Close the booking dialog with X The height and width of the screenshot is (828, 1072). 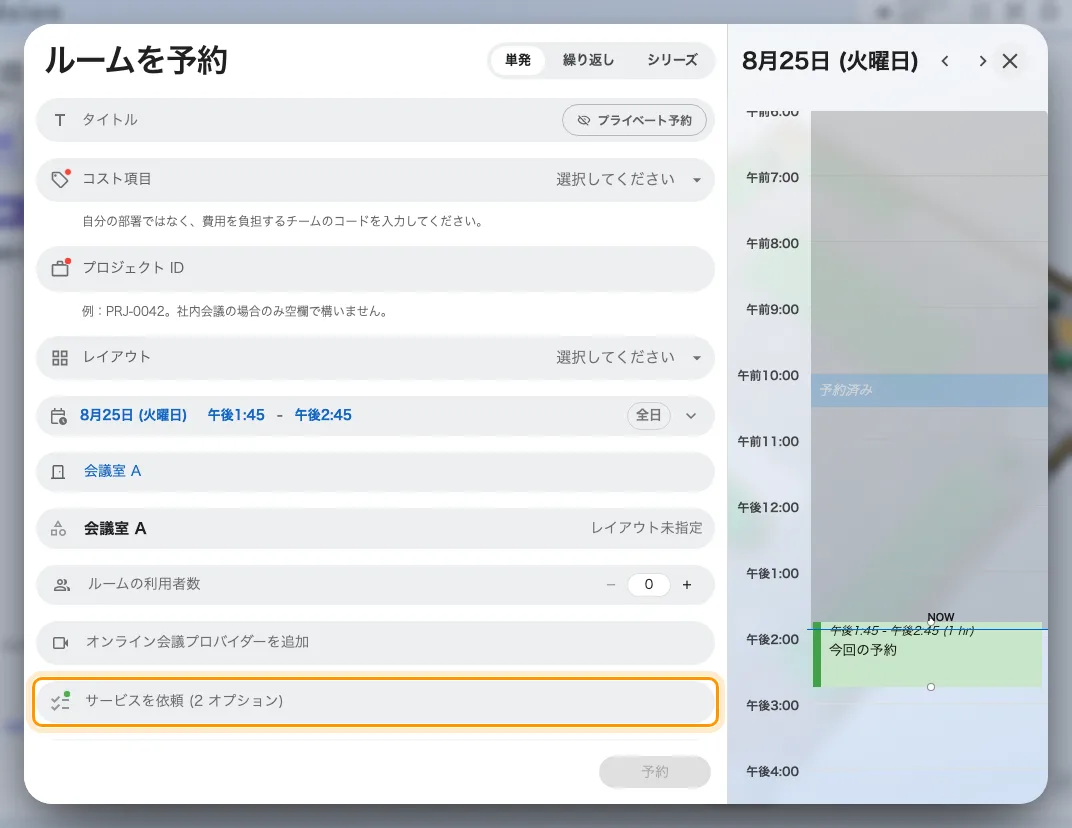(x=1010, y=61)
